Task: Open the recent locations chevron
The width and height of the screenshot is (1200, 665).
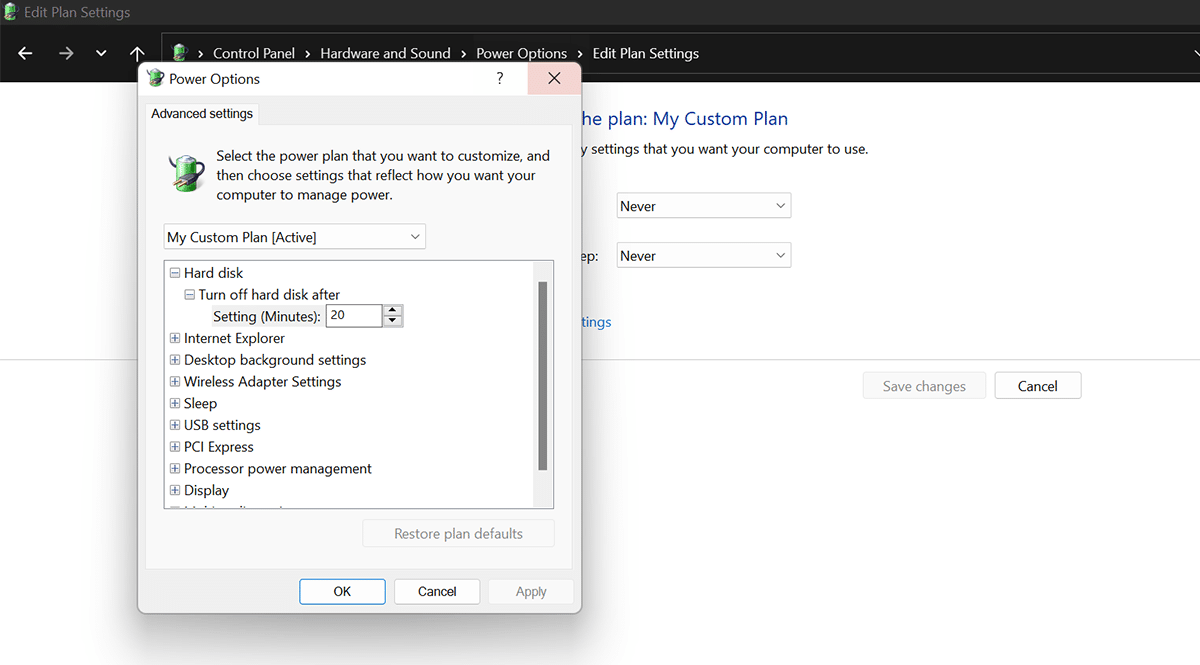Action: click(101, 53)
